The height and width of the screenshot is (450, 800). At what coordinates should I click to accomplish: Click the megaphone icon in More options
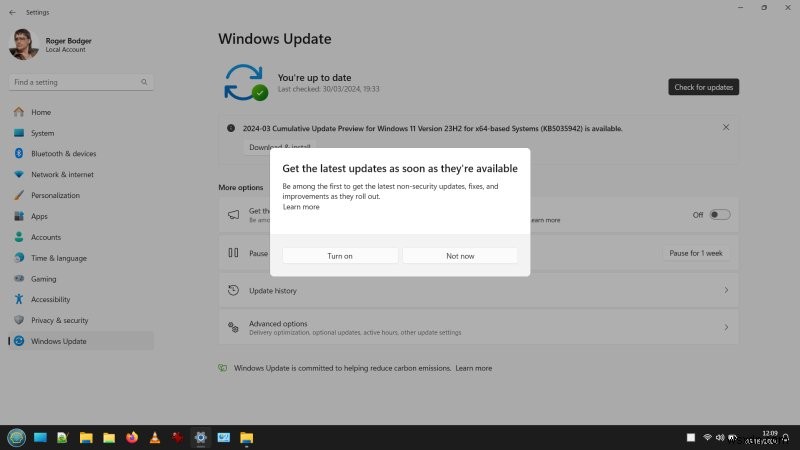point(233,215)
